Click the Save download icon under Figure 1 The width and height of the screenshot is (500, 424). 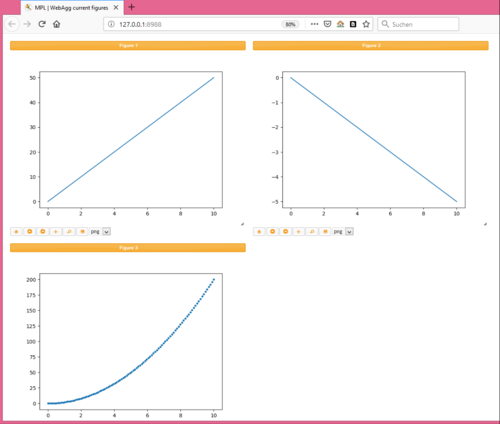click(82, 231)
